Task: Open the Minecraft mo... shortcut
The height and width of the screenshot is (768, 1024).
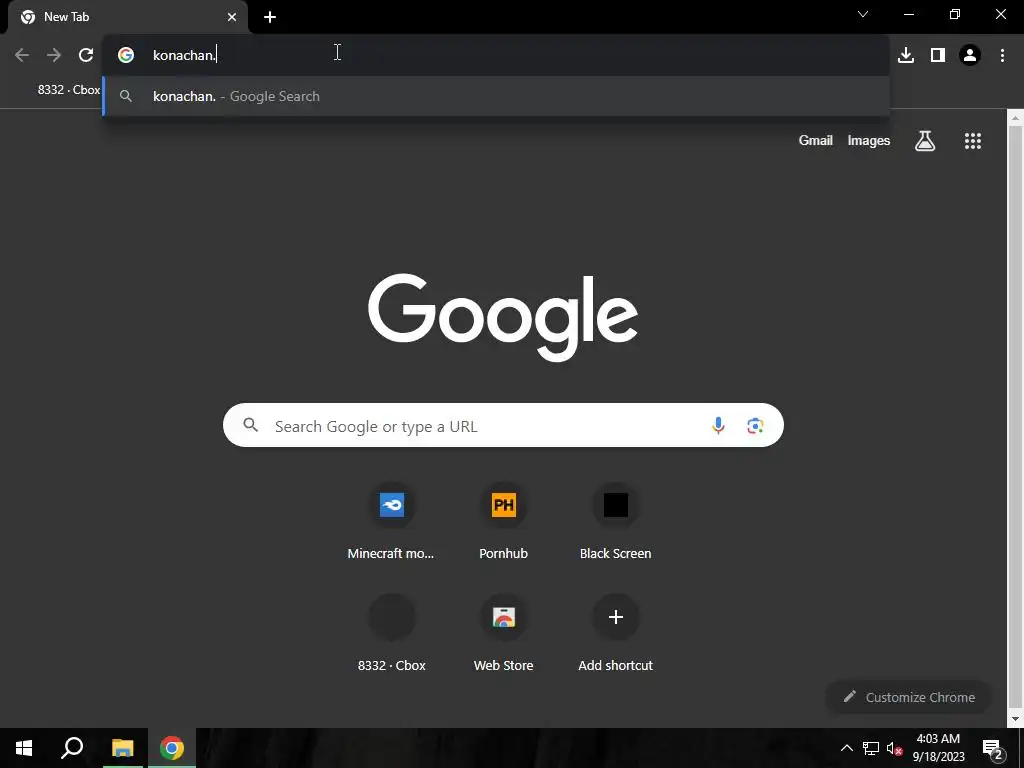Action: (391, 520)
